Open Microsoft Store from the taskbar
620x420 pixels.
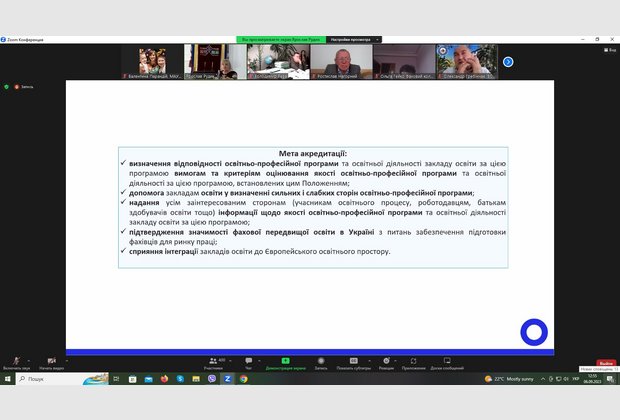click(132, 379)
